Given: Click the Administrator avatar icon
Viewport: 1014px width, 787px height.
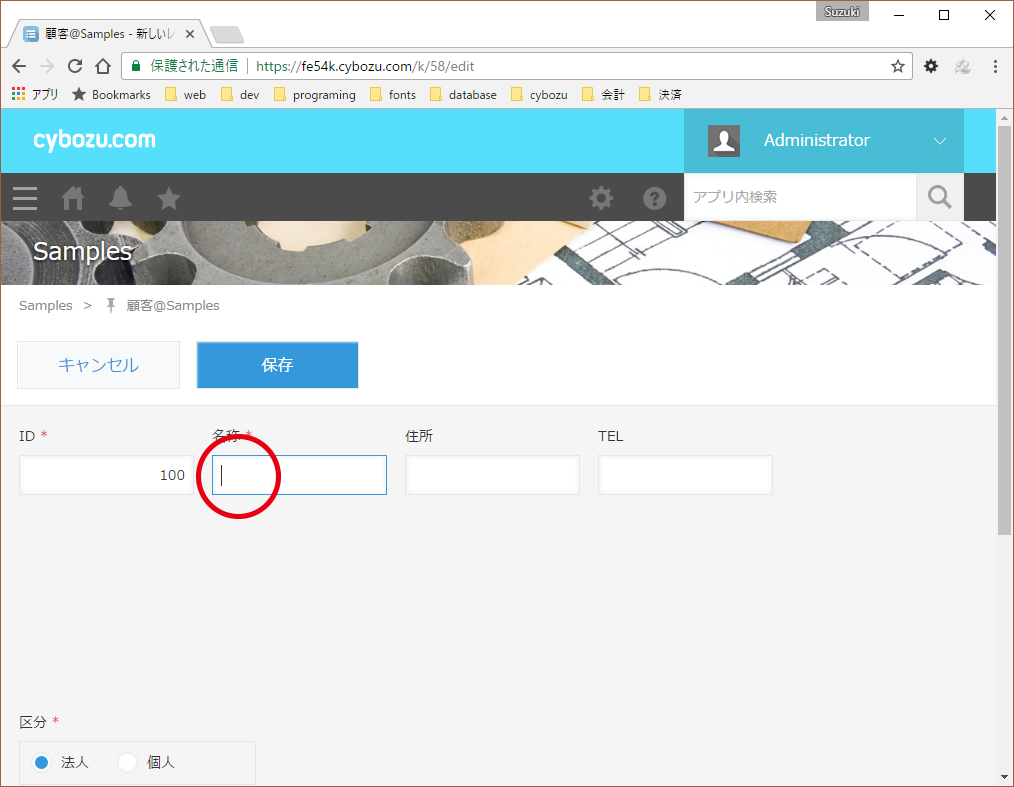Looking at the screenshot, I should (x=724, y=140).
